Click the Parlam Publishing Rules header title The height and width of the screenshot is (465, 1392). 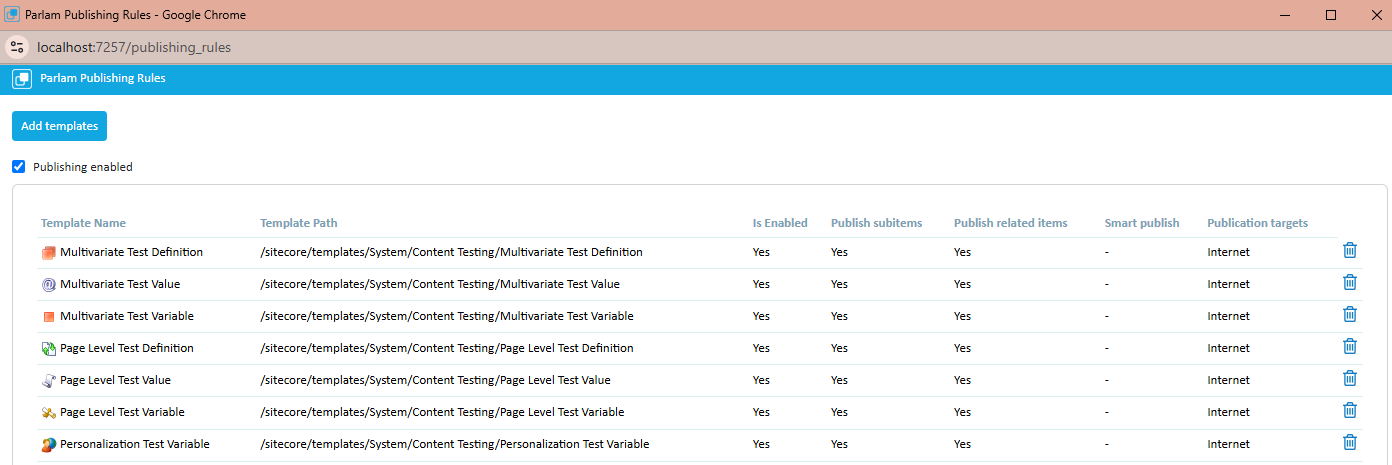103,78
